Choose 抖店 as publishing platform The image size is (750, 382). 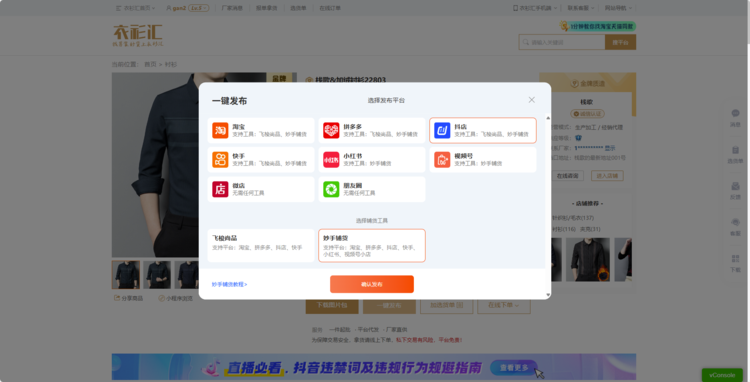pos(483,130)
